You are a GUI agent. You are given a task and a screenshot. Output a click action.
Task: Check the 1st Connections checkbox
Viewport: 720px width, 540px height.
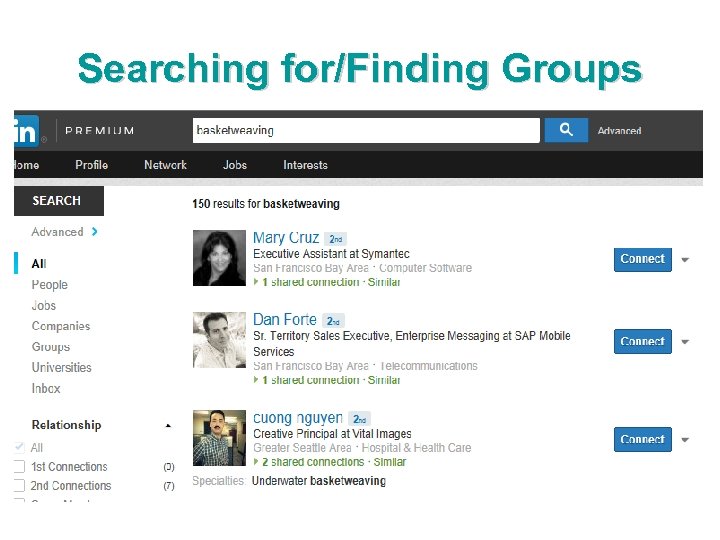click(x=19, y=467)
